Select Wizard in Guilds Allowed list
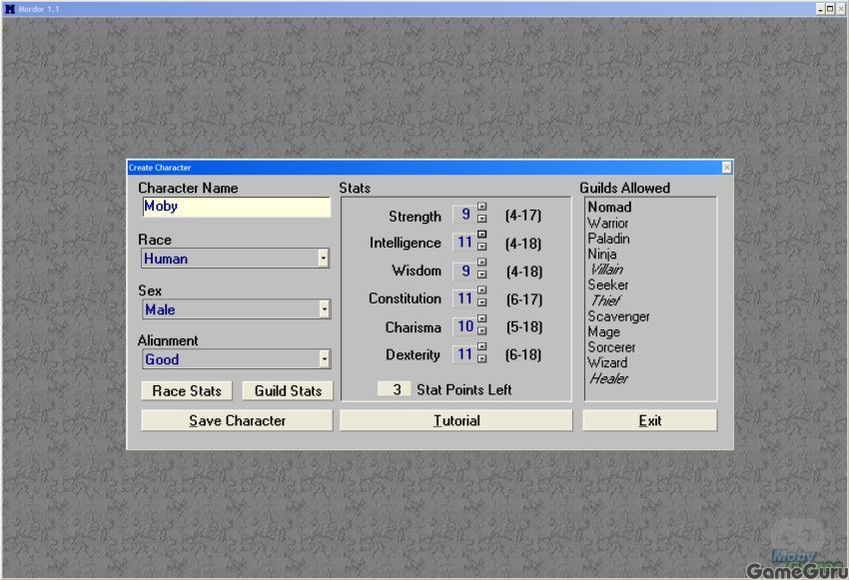Screen dimensions: 849x580 pos(608,363)
